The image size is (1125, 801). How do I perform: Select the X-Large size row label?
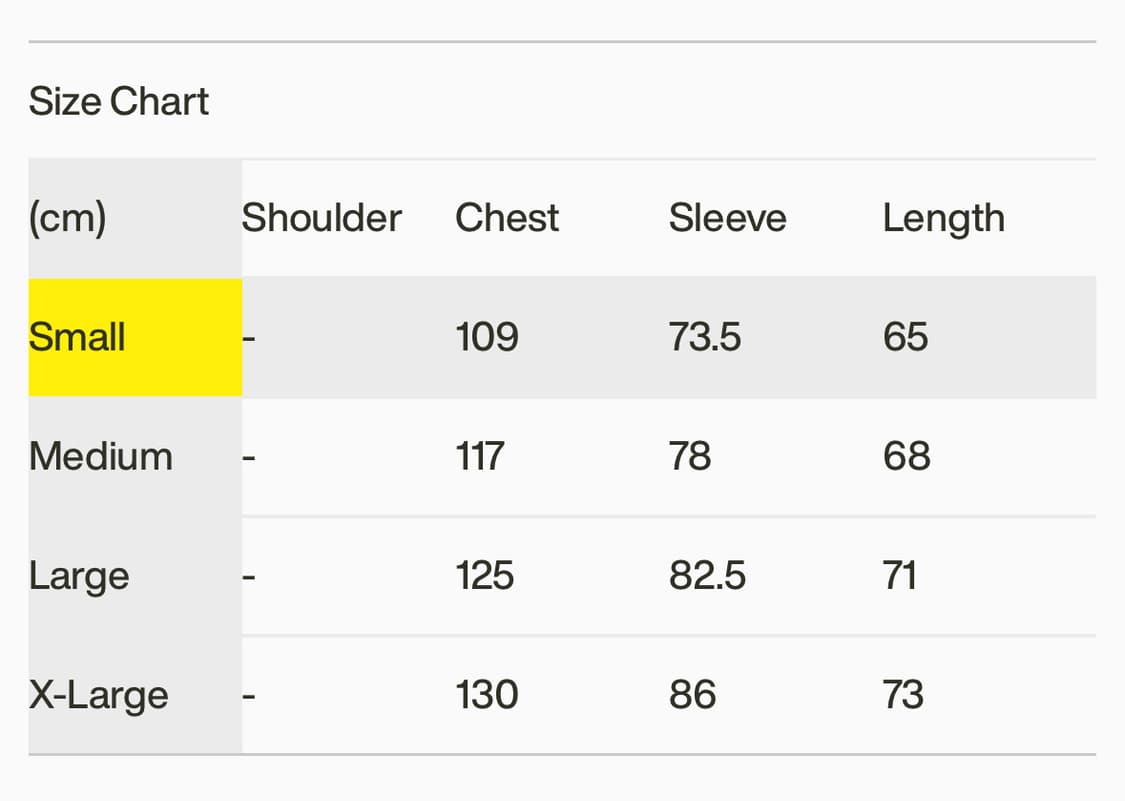pyautogui.click(x=98, y=695)
